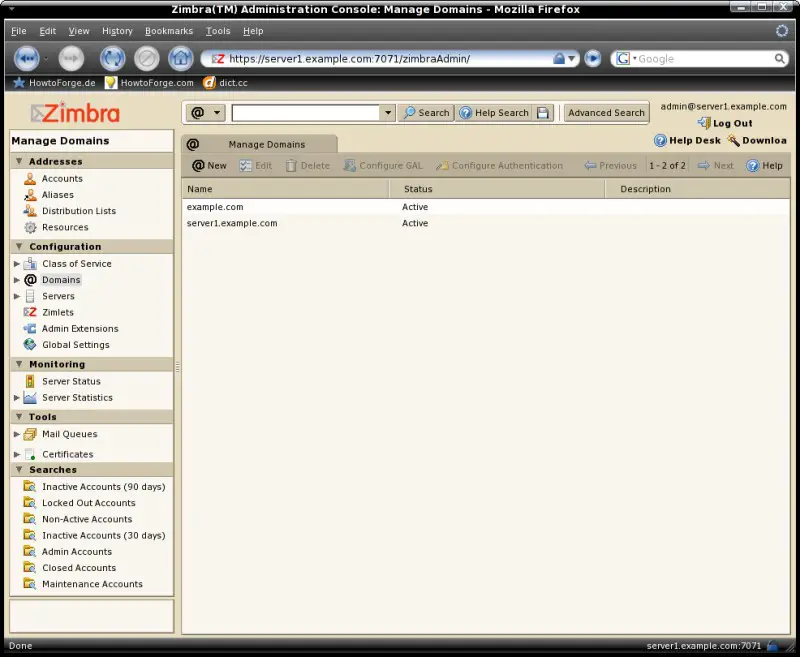Switch to the Manage Domains tab

(259, 144)
